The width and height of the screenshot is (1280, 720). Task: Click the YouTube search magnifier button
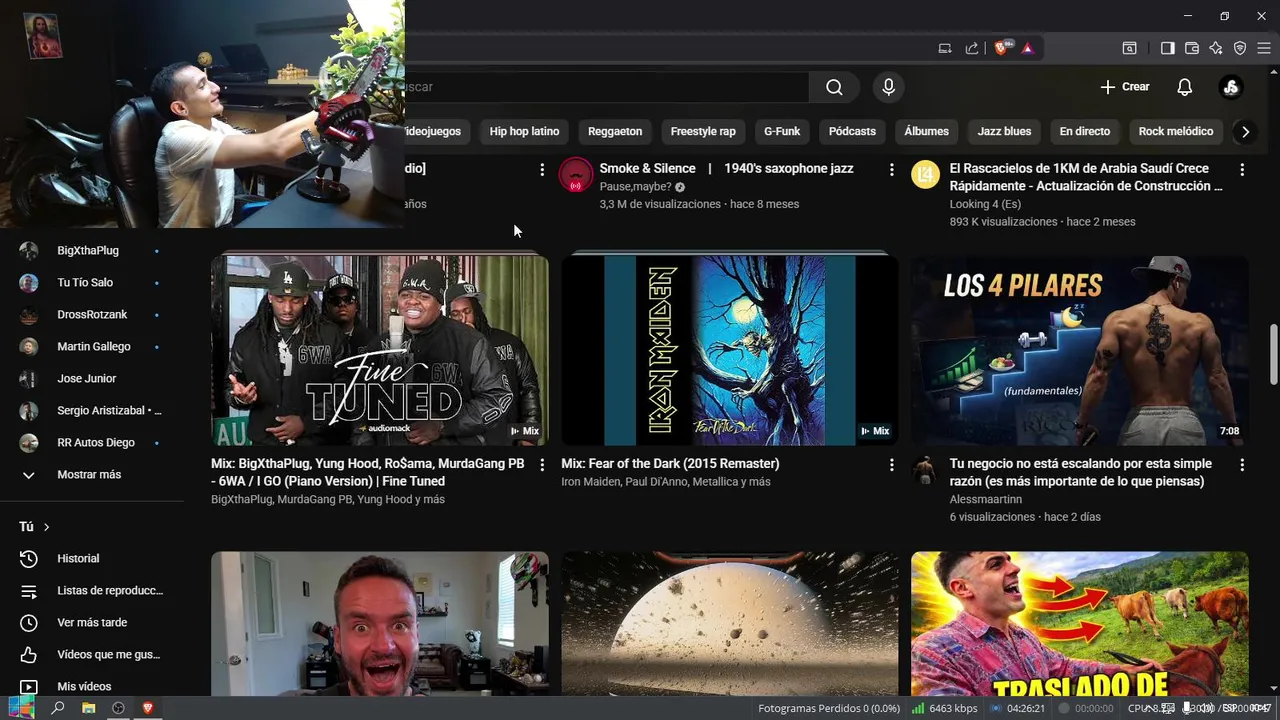coord(834,87)
